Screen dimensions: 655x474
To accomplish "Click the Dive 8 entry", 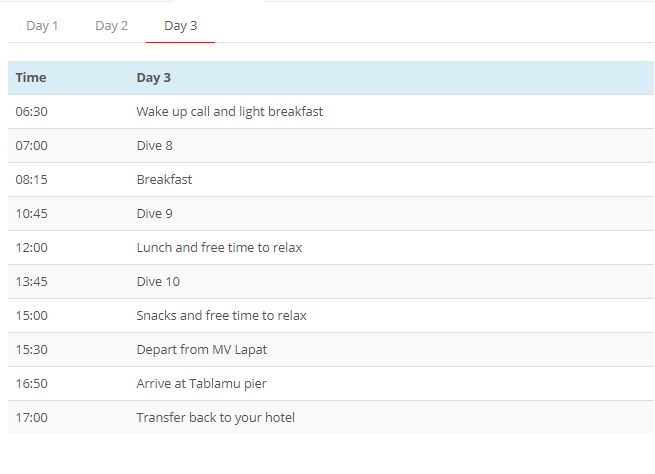I will pos(154,145).
